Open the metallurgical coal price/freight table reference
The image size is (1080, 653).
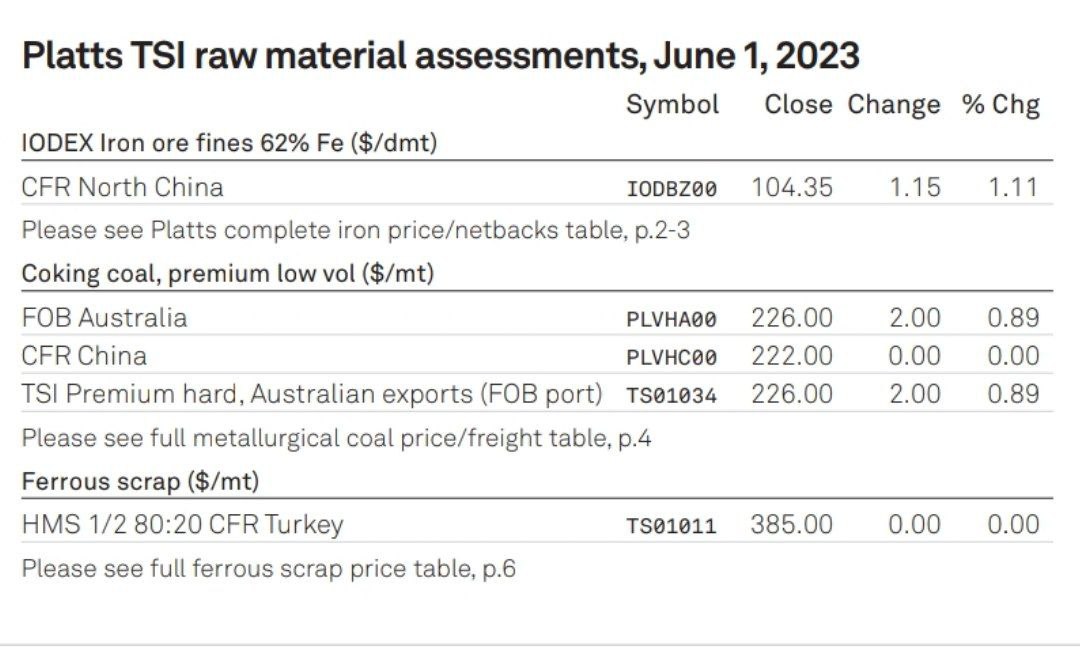tap(336, 438)
